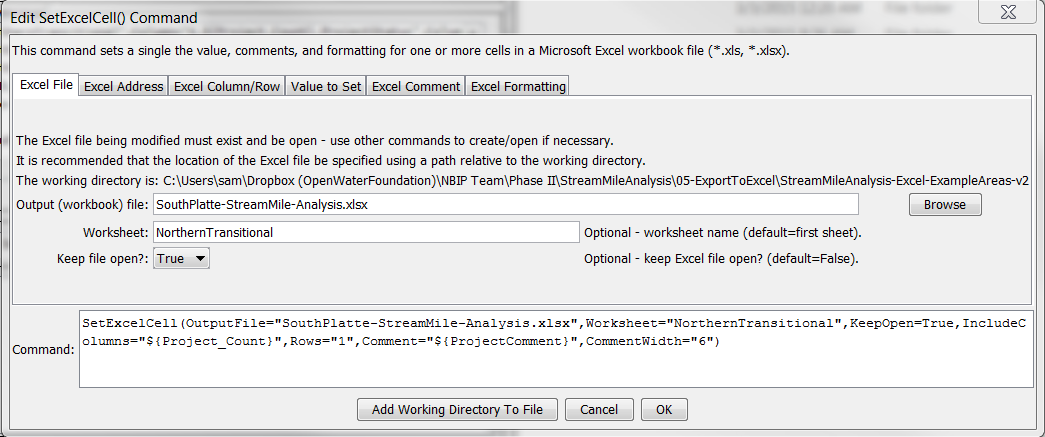Go to the Value to Set tab
The image size is (1045, 437).
point(326,86)
